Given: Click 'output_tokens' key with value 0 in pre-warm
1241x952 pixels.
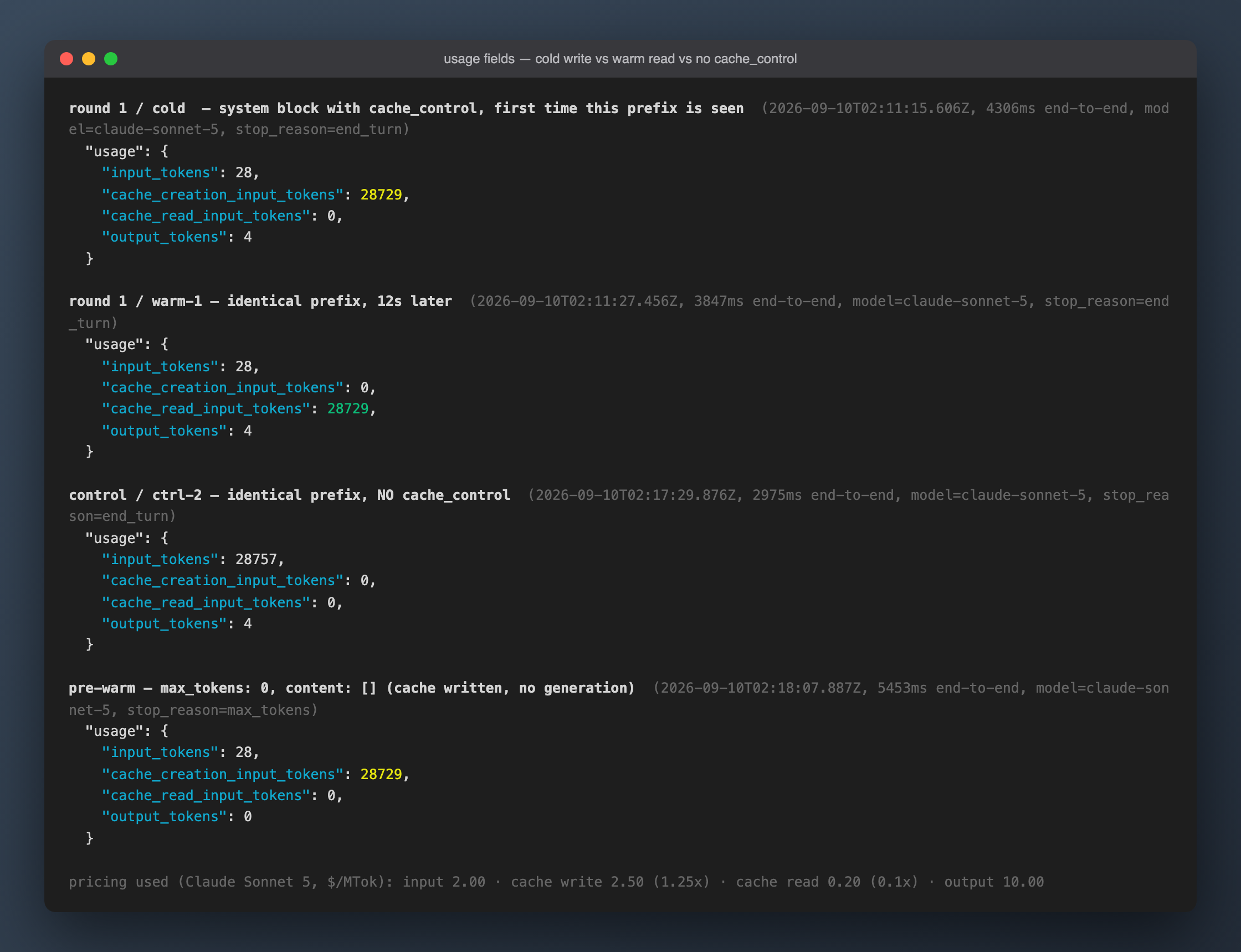Looking at the screenshot, I should 163,817.
